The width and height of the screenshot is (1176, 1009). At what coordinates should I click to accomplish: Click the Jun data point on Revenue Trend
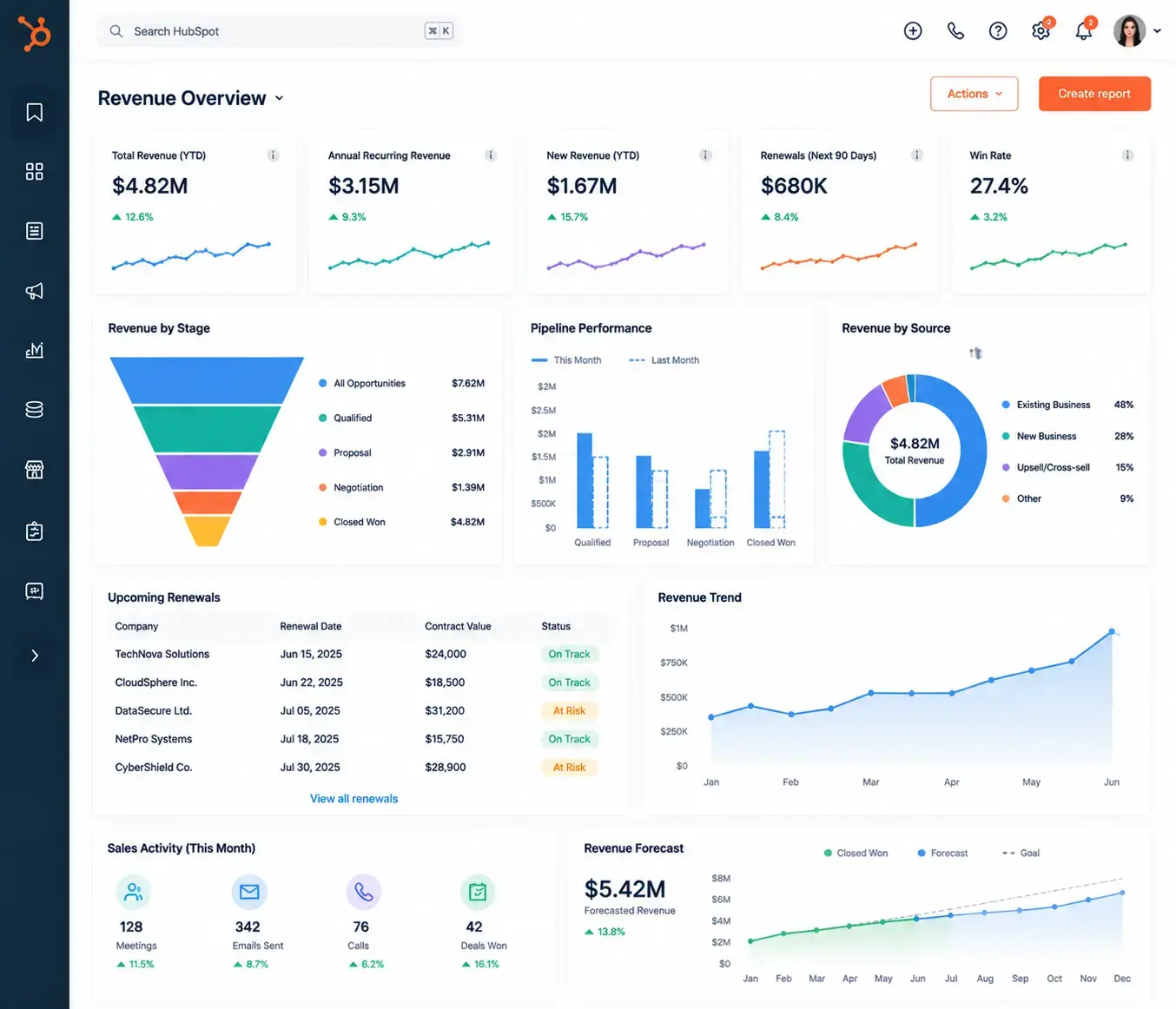[x=1112, y=631]
